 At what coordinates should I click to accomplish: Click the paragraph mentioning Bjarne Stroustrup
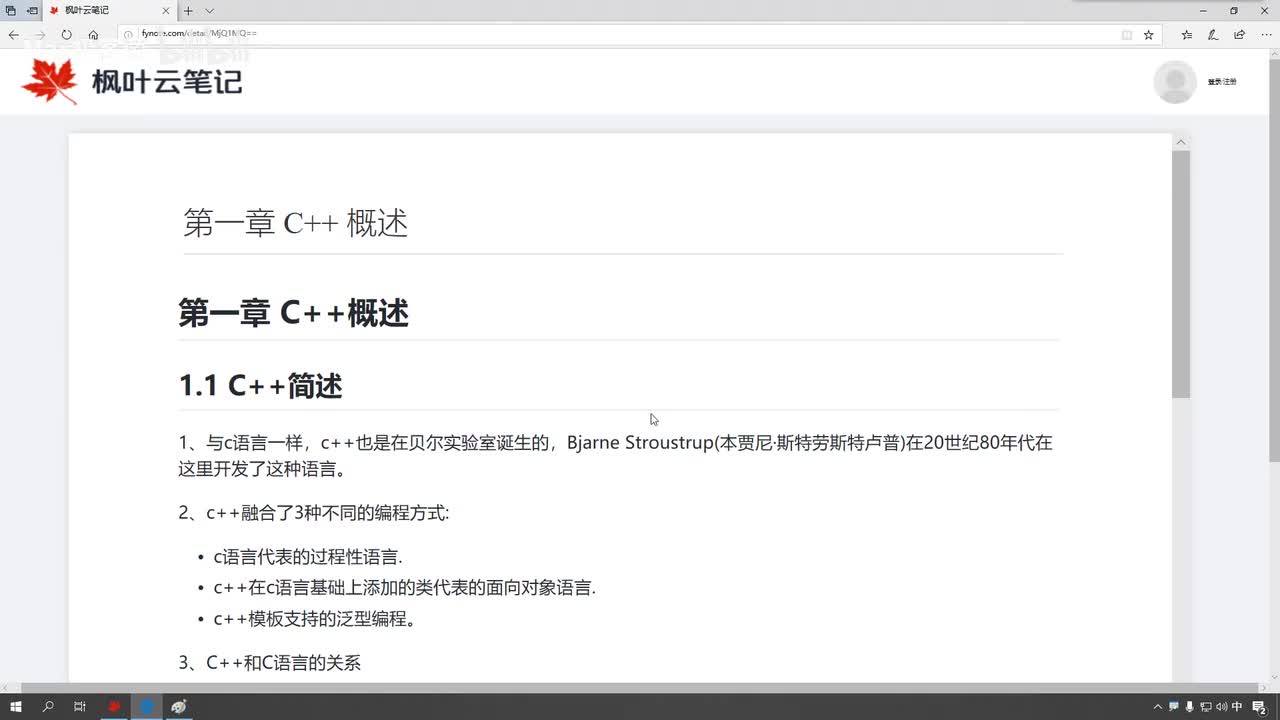(615, 455)
